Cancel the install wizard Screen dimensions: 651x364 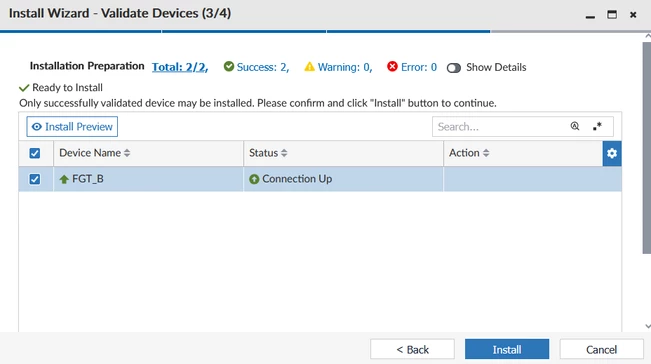[601, 349]
